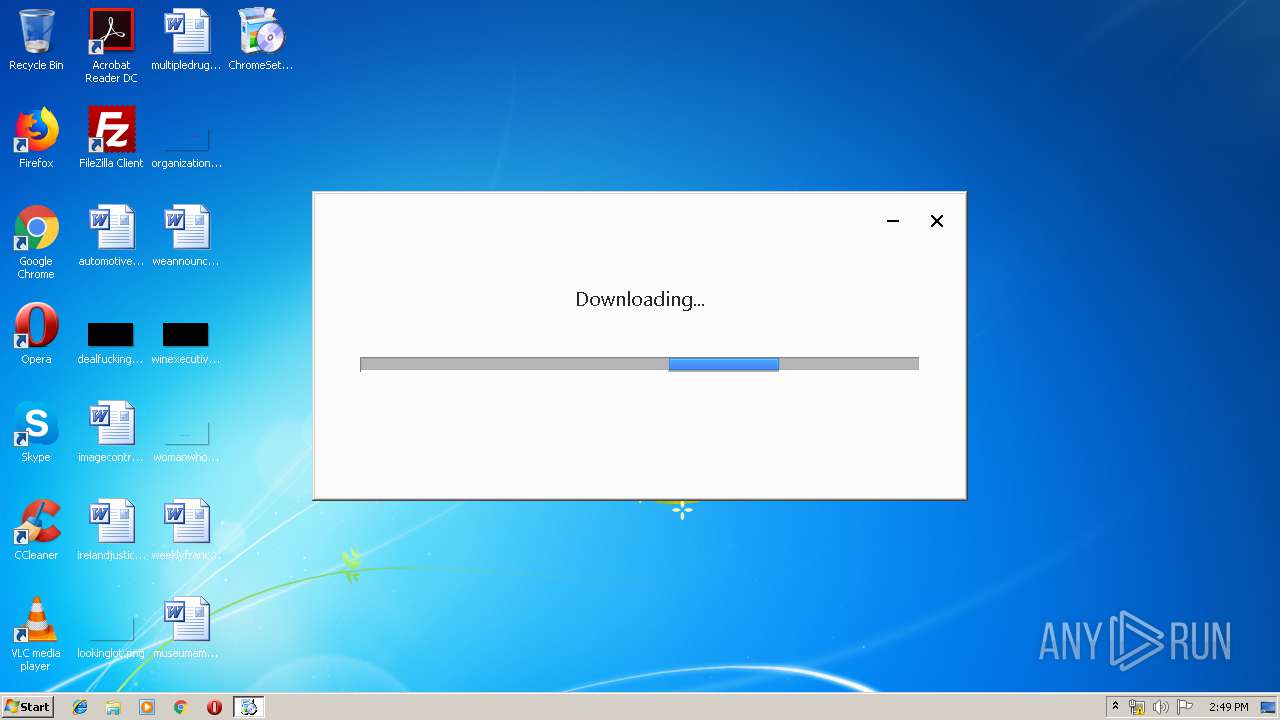This screenshot has width=1280, height=720.
Task: Click the Downloading... label
Action: [640, 299]
